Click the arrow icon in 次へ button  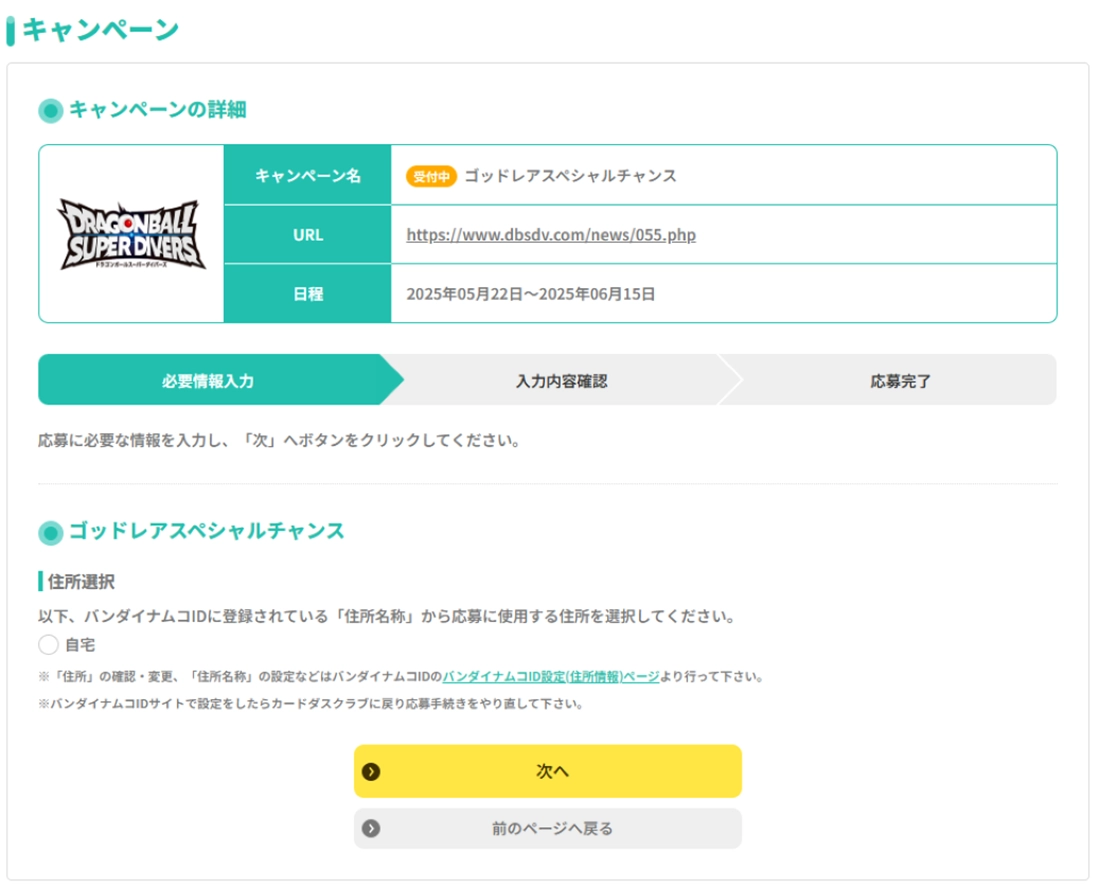point(371,771)
